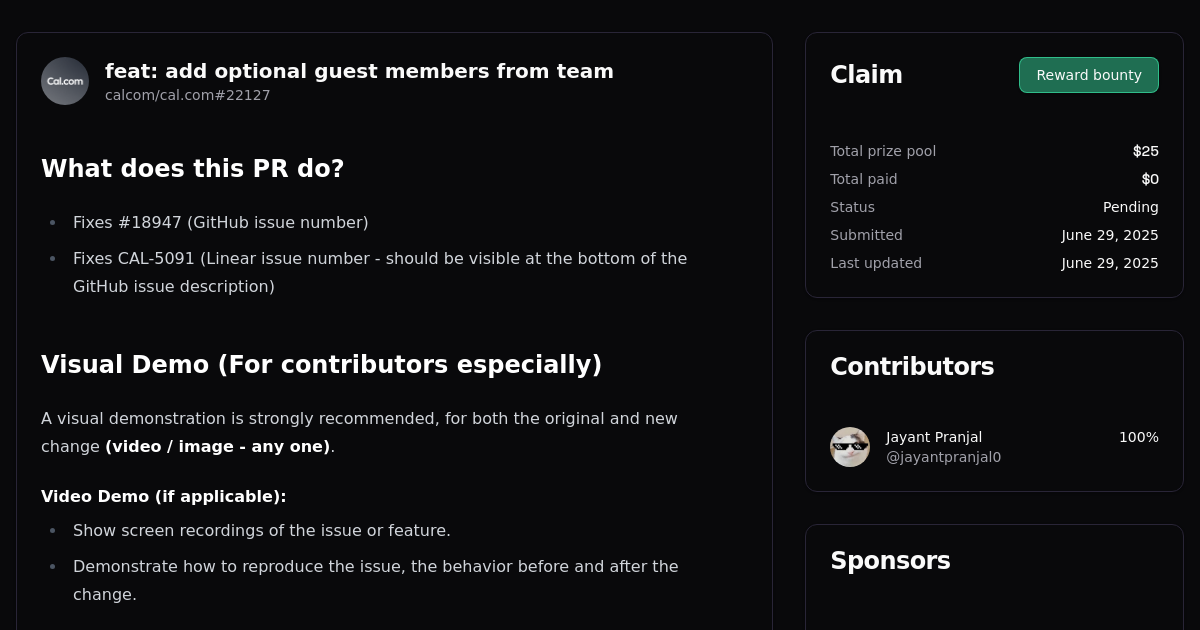Click the 100% contributor share value
The image size is (1200, 630).
point(1138,437)
